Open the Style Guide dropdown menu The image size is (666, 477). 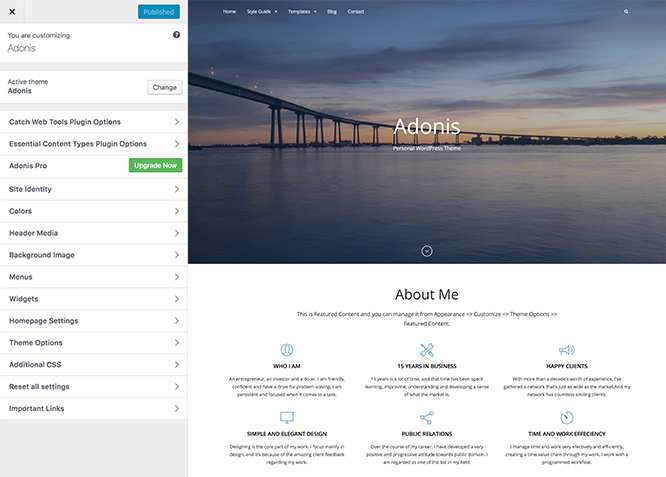click(x=261, y=12)
